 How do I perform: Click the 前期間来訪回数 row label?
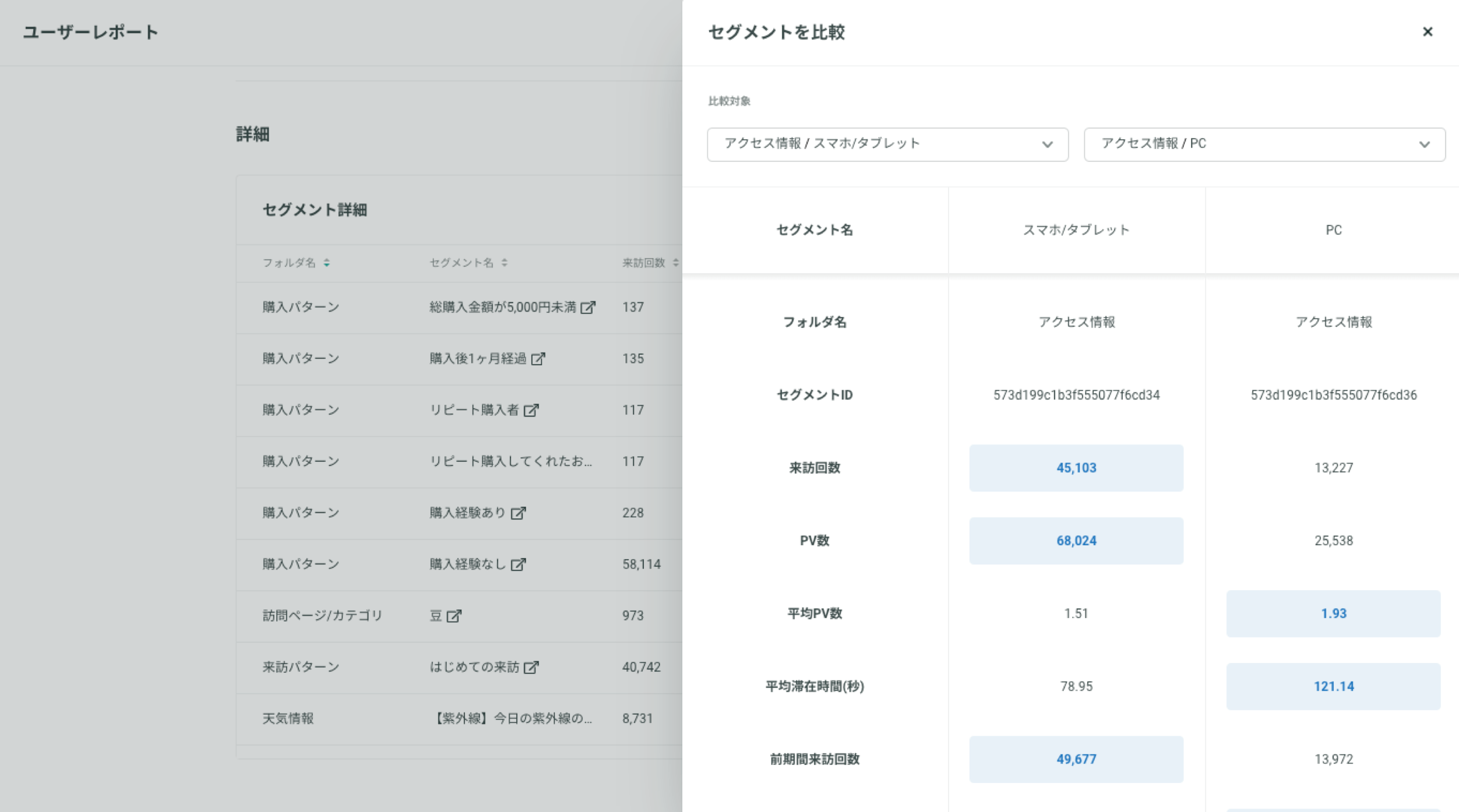pos(815,759)
